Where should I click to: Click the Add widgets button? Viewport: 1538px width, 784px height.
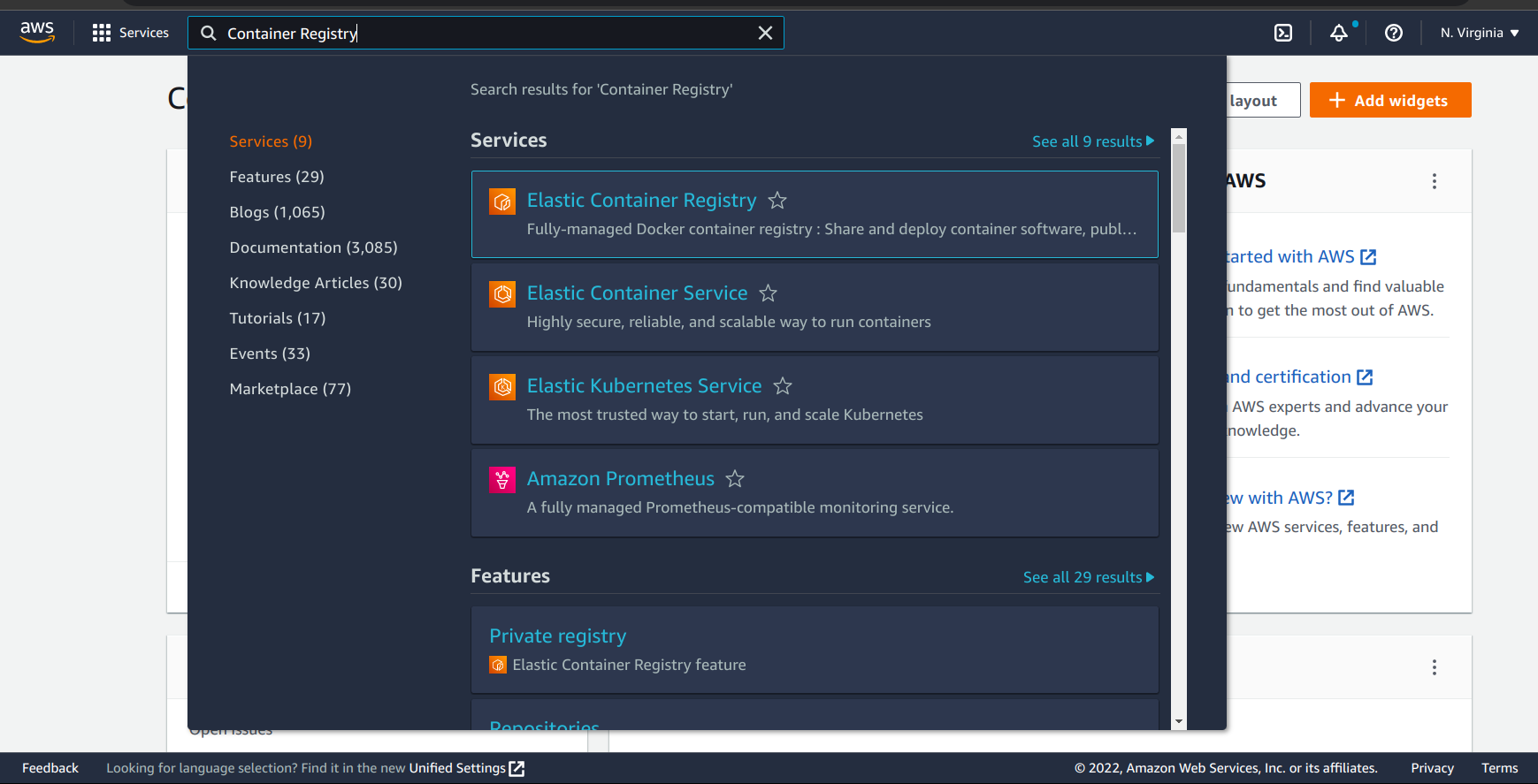1389,100
